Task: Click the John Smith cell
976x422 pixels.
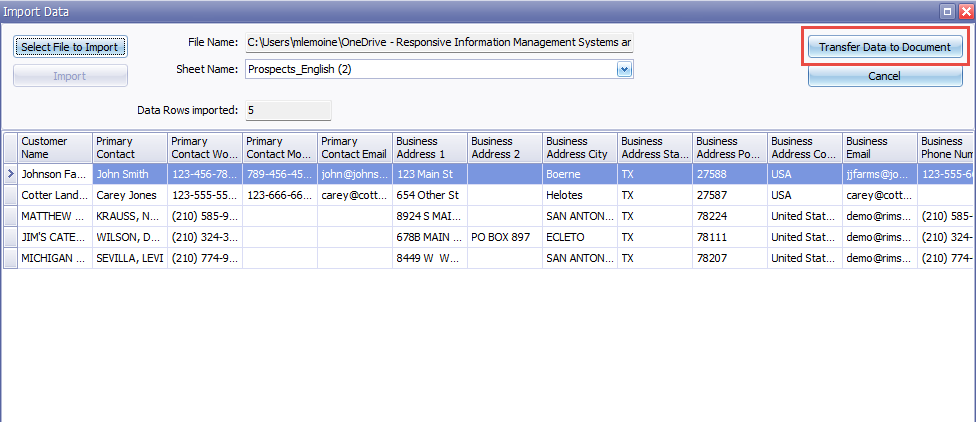Action: (x=129, y=174)
